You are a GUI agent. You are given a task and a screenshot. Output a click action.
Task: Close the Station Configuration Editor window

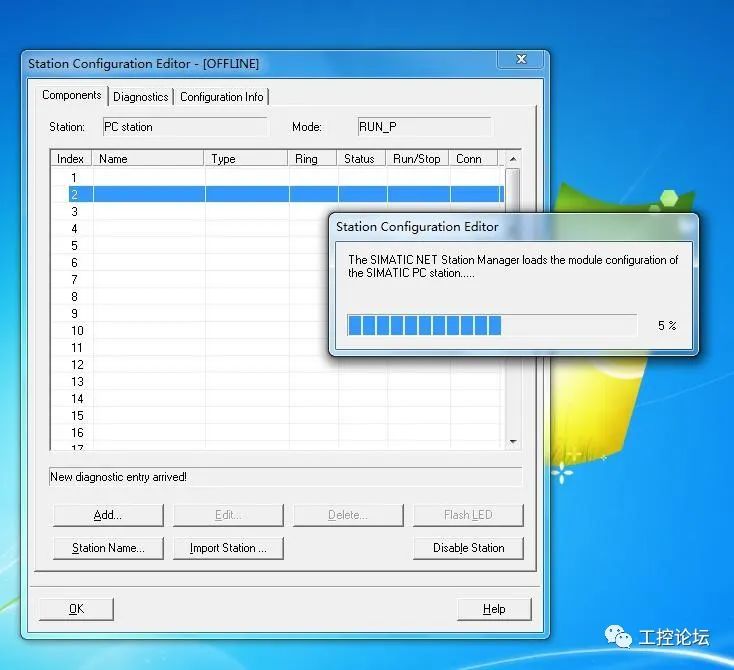tap(521, 59)
